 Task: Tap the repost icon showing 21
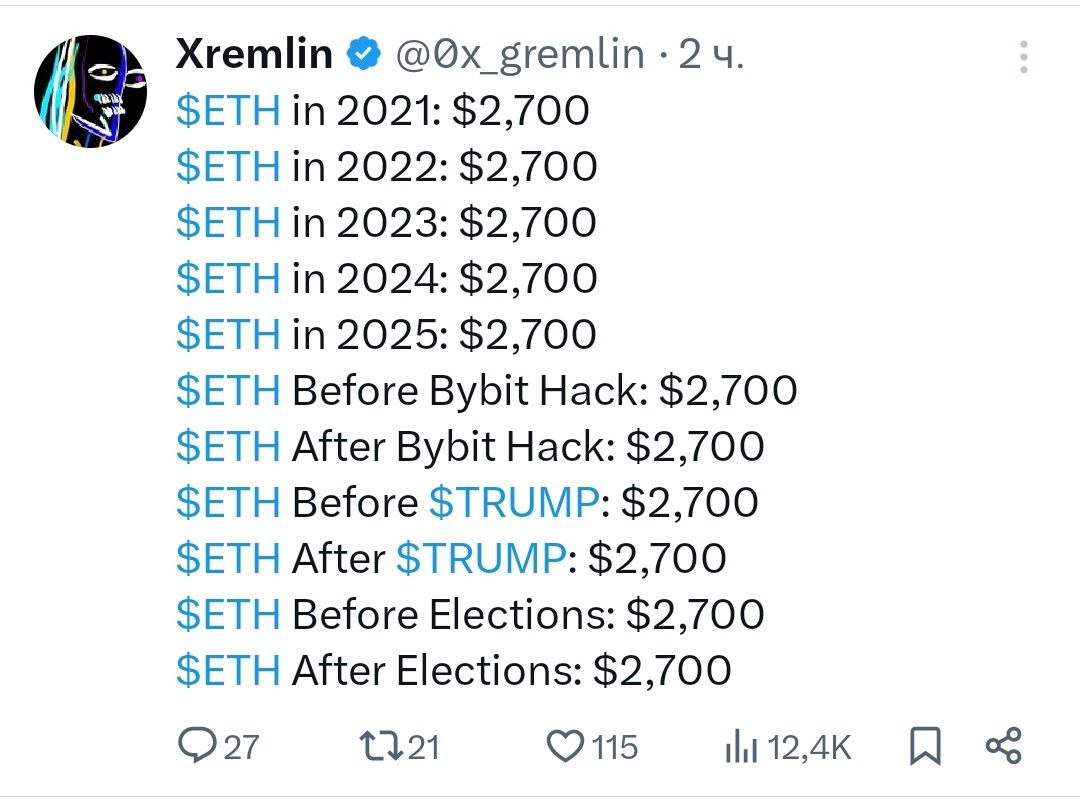pos(382,746)
